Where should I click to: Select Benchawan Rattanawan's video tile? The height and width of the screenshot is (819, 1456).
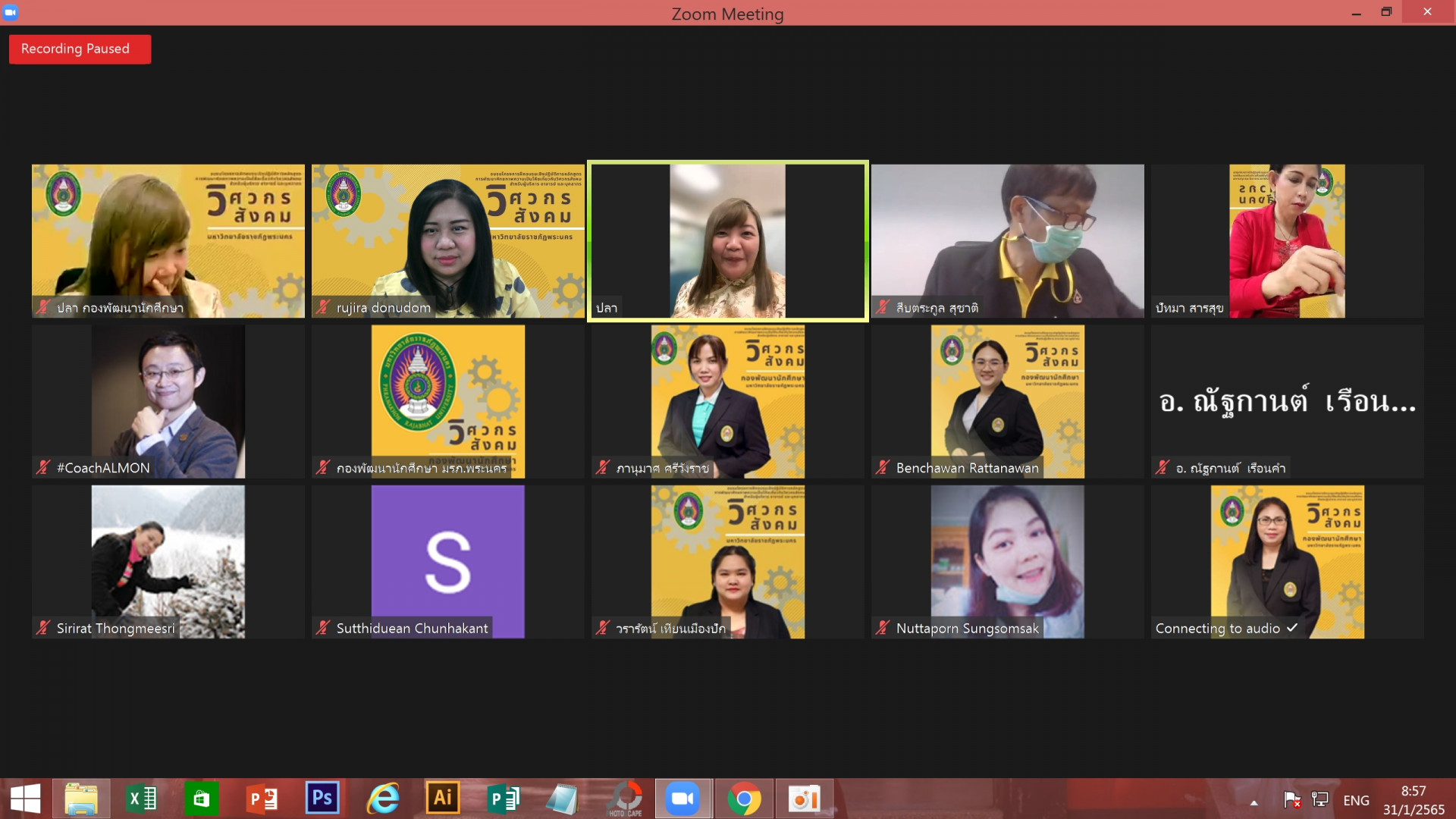pyautogui.click(x=1008, y=402)
